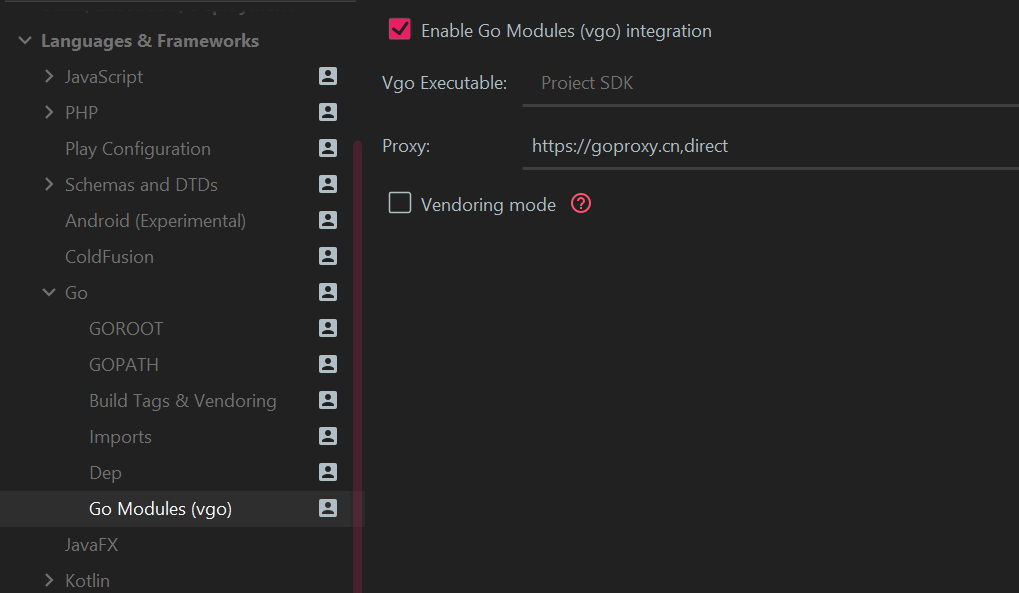Uncheck the Enable Go Modules checkbox

399,29
